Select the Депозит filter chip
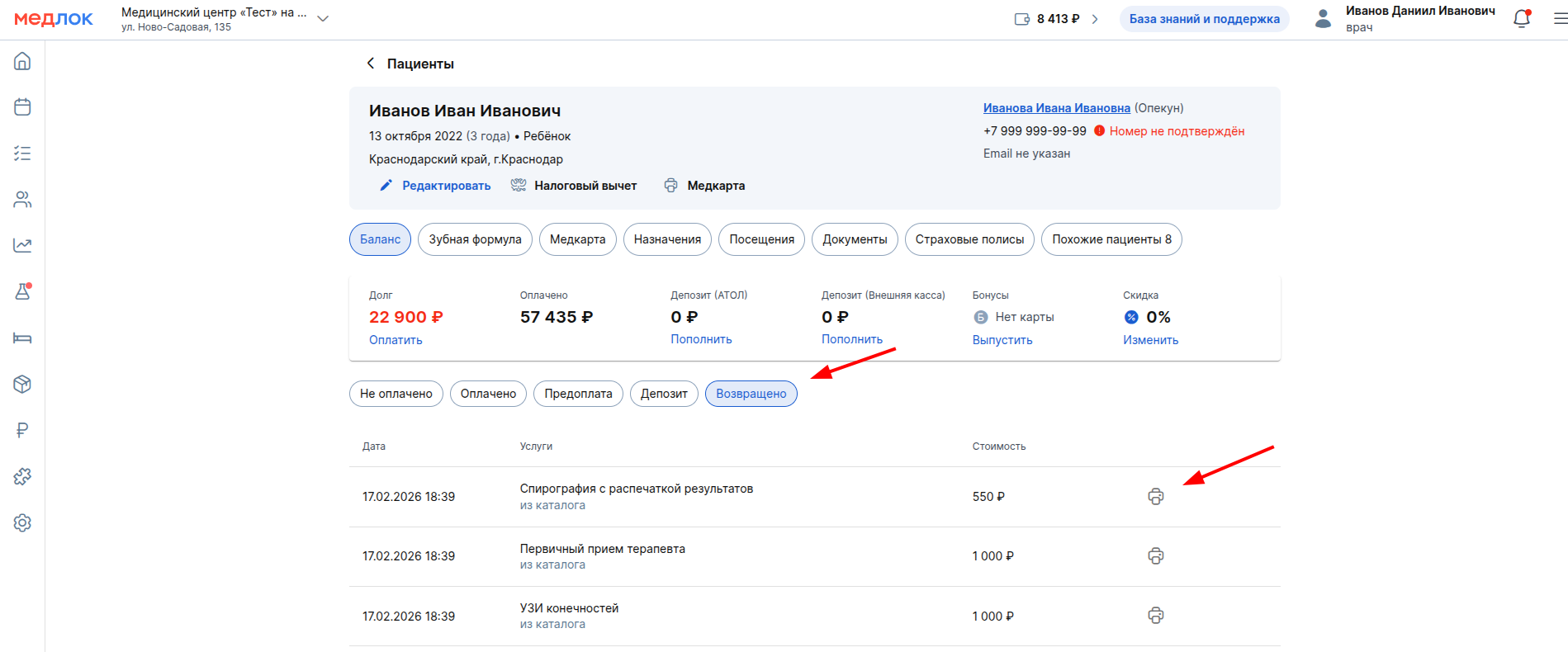1568x652 pixels. [x=664, y=394]
